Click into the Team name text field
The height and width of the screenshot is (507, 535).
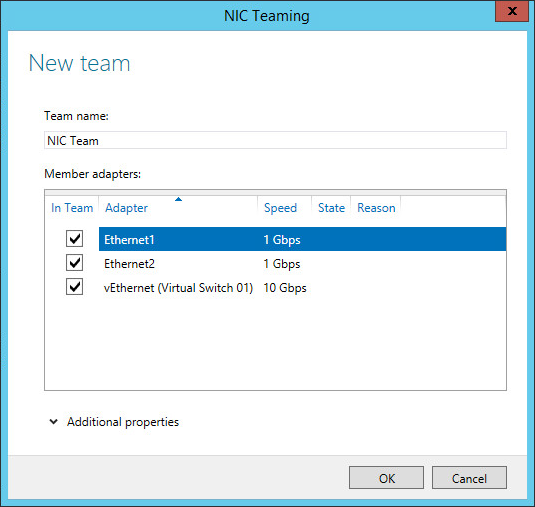pyautogui.click(x=275, y=140)
